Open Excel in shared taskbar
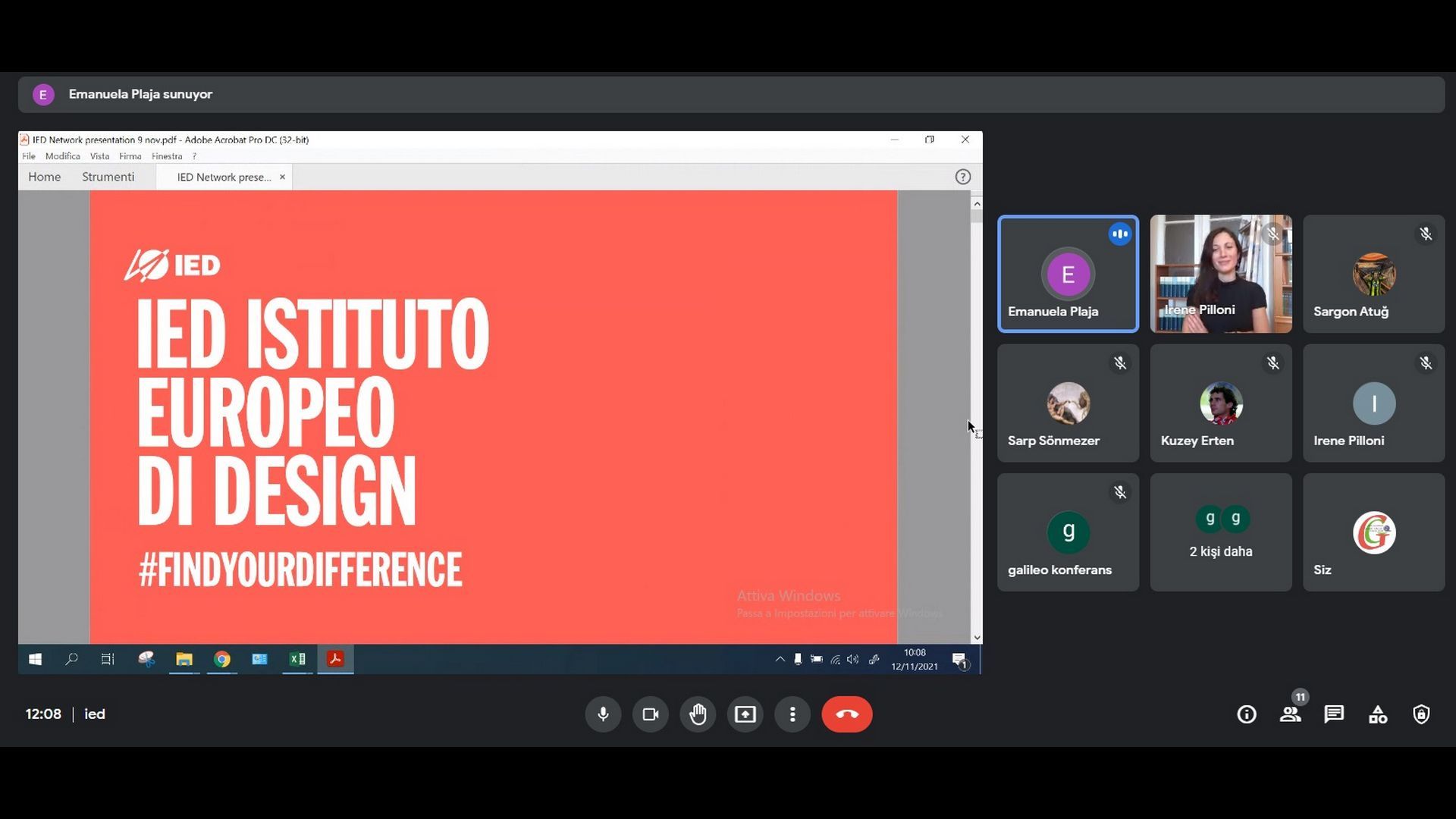This screenshot has height=819, width=1456. 297,660
